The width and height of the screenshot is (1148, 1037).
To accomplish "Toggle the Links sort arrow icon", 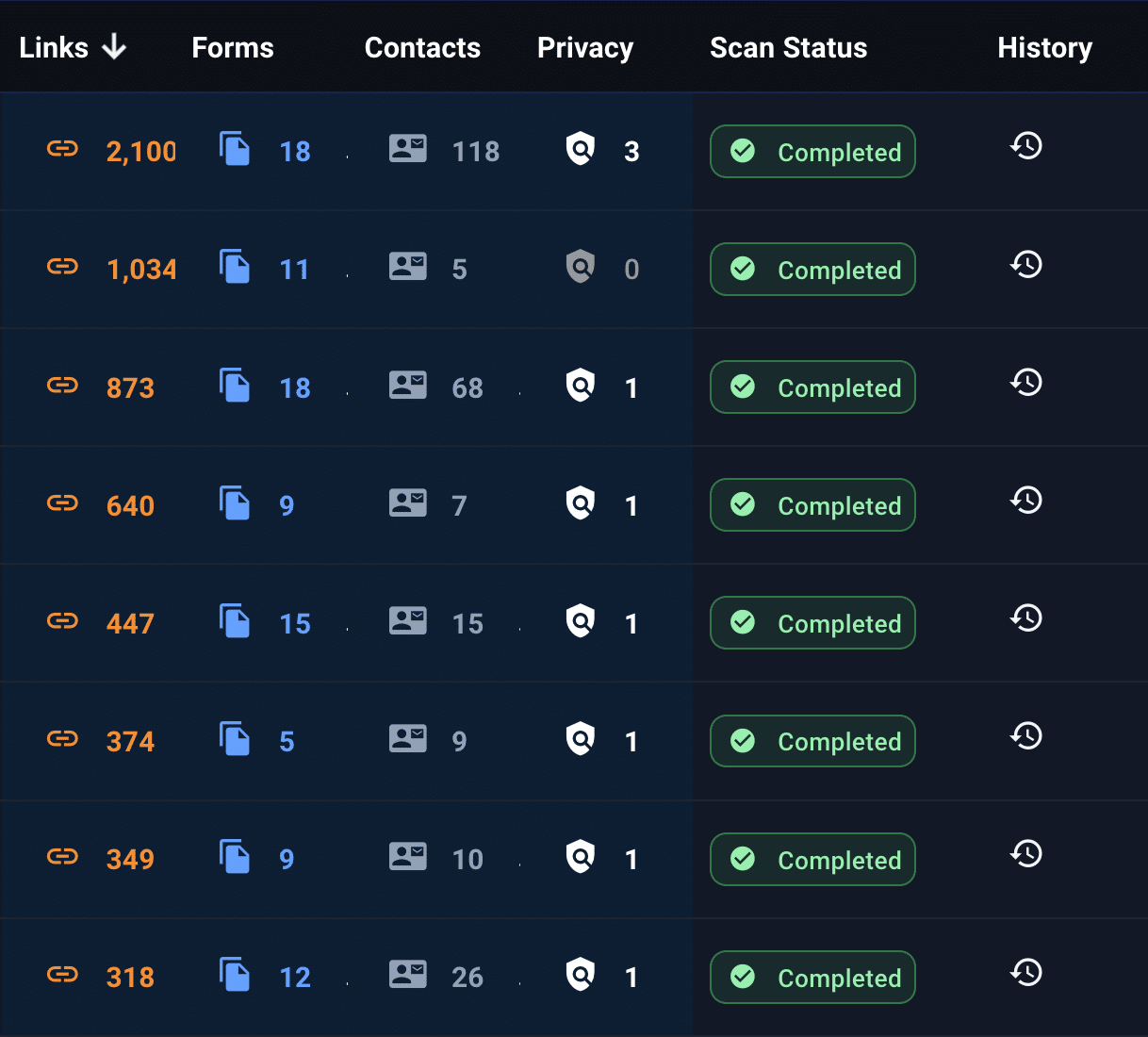I will [x=114, y=46].
